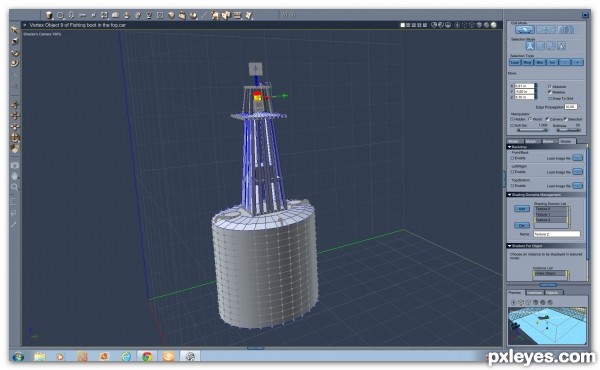Click the Loop selection tool button

(515, 62)
